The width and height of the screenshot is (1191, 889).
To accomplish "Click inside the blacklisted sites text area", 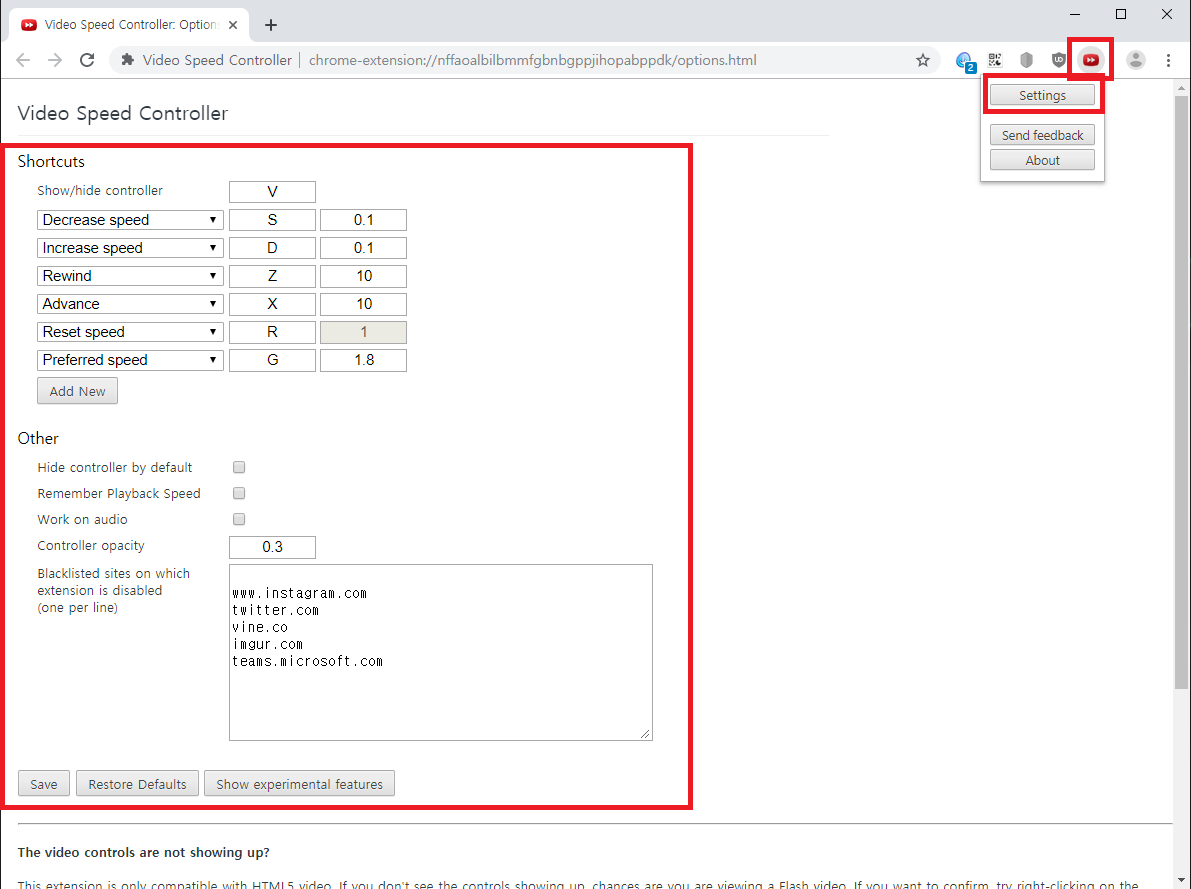I will coord(441,652).
